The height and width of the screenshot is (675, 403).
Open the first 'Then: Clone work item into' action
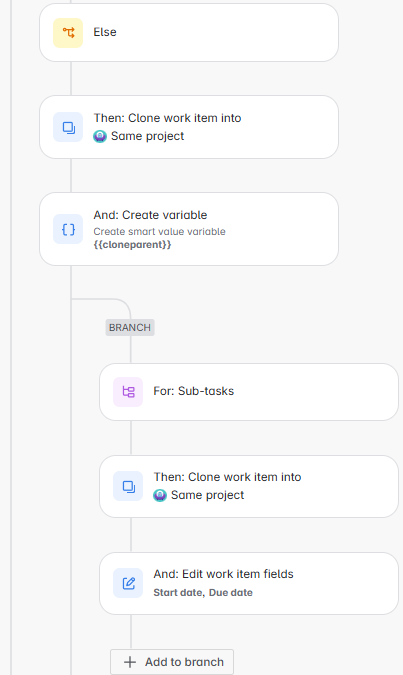[189, 127]
